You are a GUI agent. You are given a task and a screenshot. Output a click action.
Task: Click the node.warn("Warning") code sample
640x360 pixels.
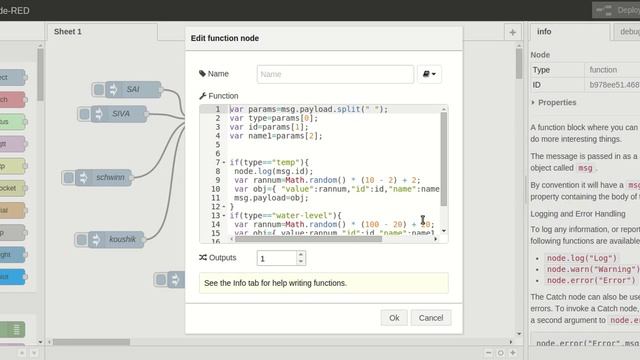592,269
